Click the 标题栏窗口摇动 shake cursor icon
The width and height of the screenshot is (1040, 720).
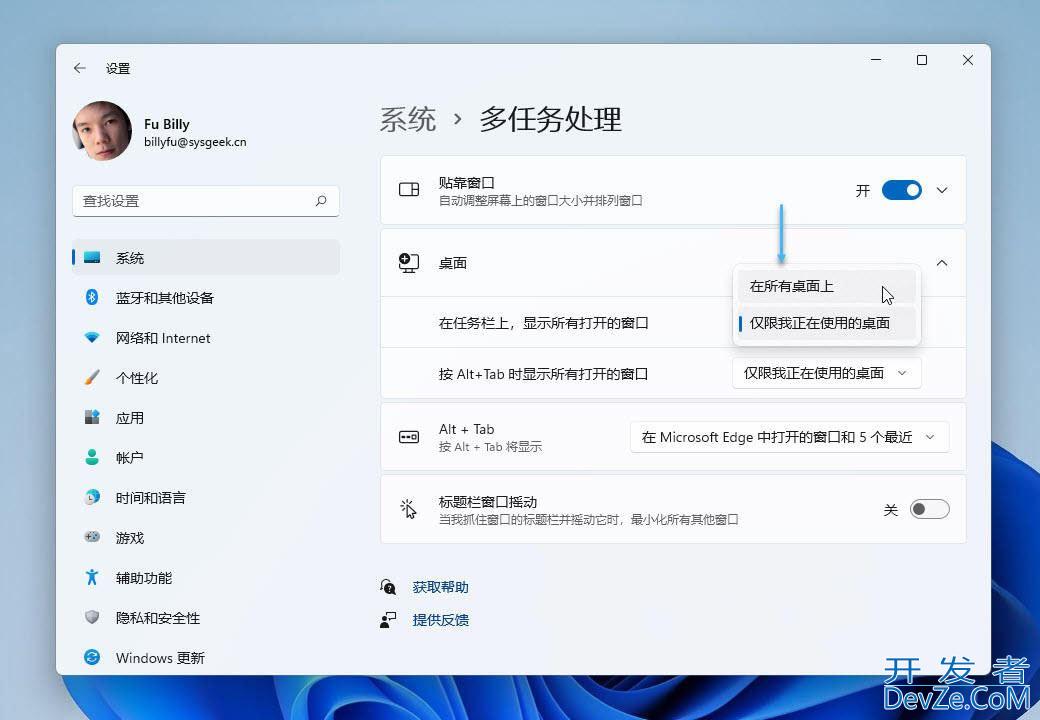[x=409, y=509]
